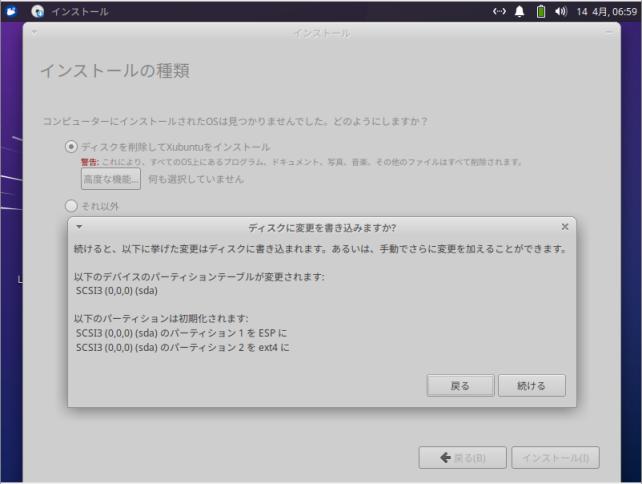Click the インストールの種類 heading
The image size is (642, 484).
pos(115,70)
